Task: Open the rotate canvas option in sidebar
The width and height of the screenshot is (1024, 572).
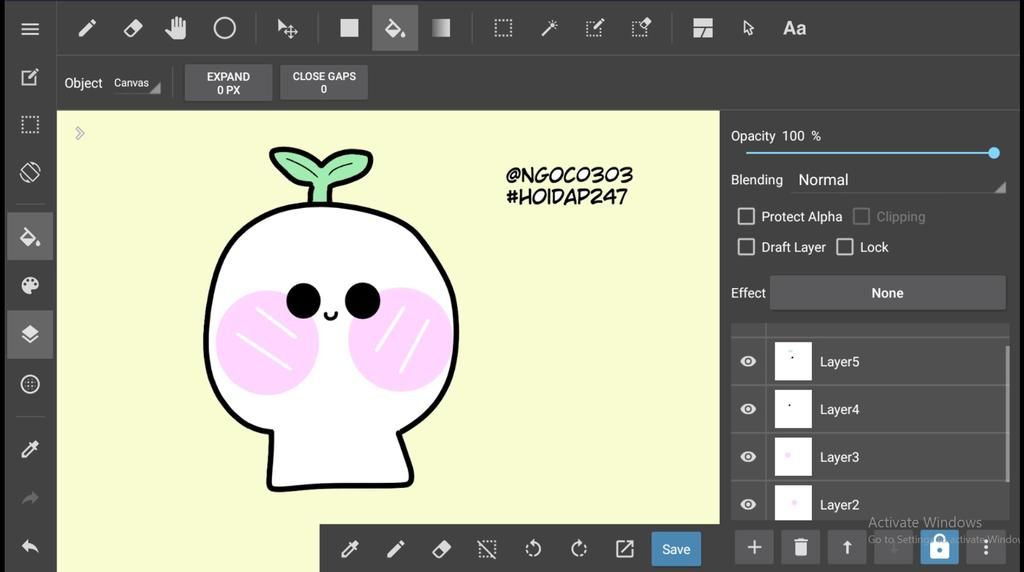Action: (30, 172)
